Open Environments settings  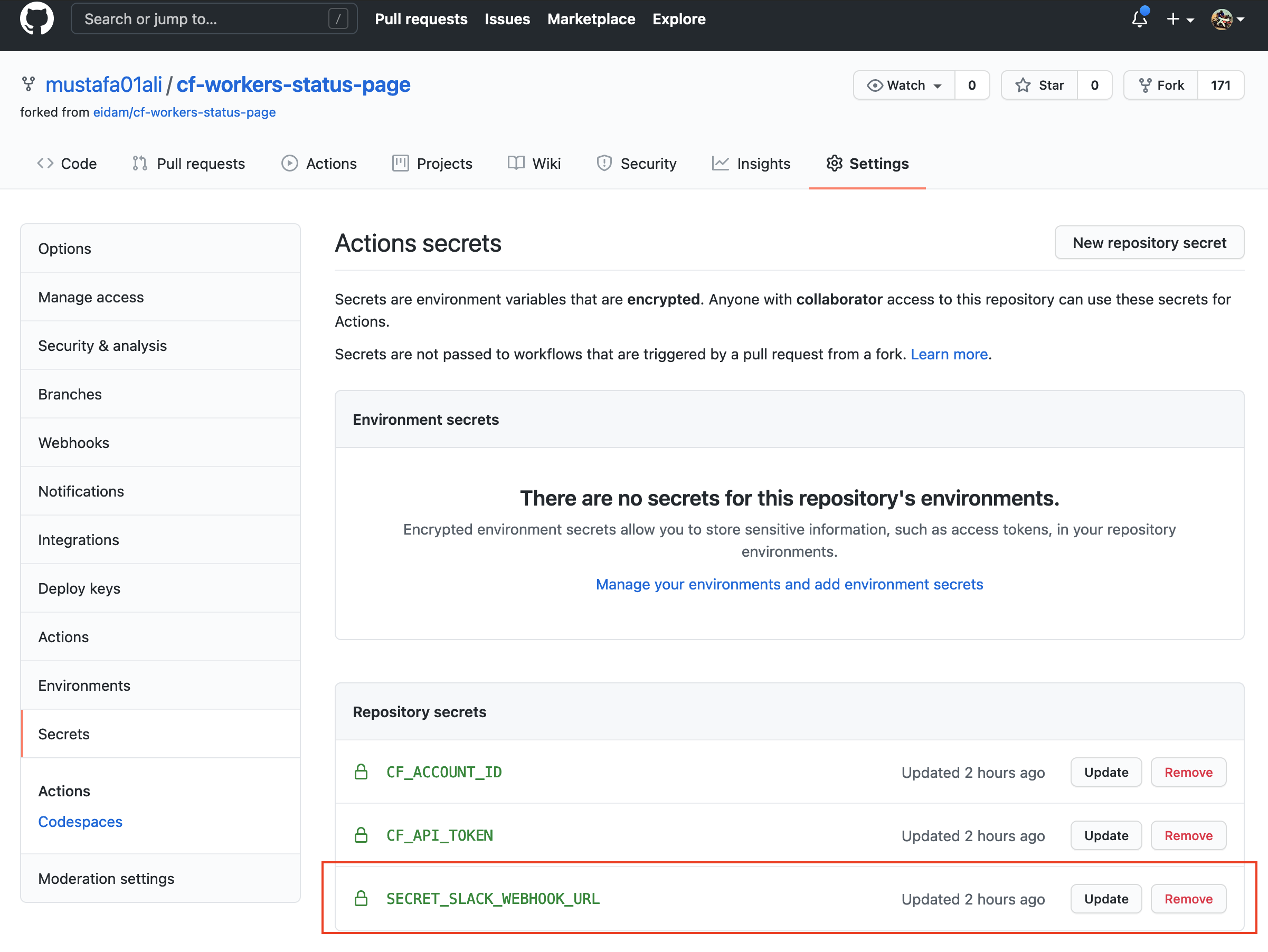(160, 686)
